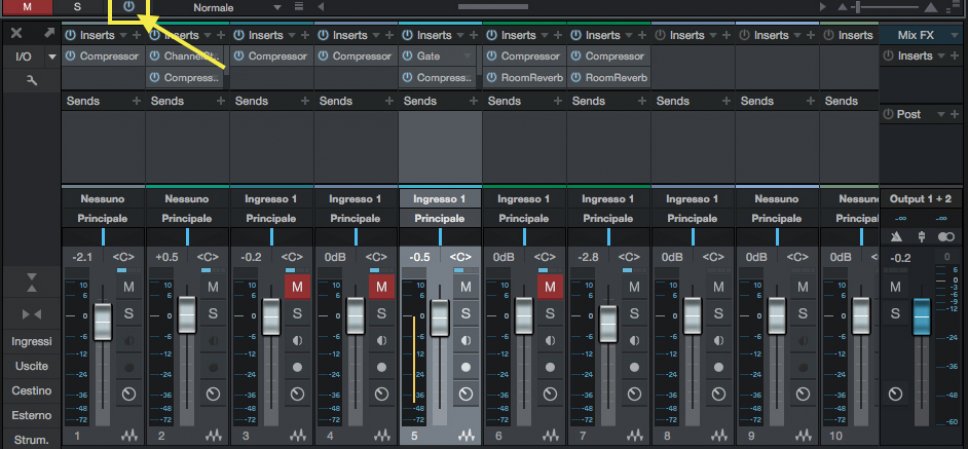
Task: Bypass the Gate on channel 5 with its power icon
Action: tap(407, 56)
